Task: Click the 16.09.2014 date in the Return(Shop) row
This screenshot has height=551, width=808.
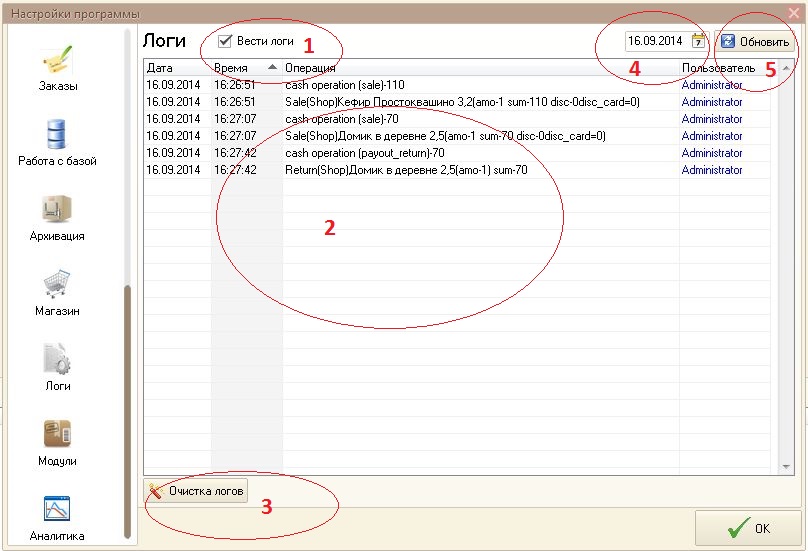Action: tap(173, 170)
